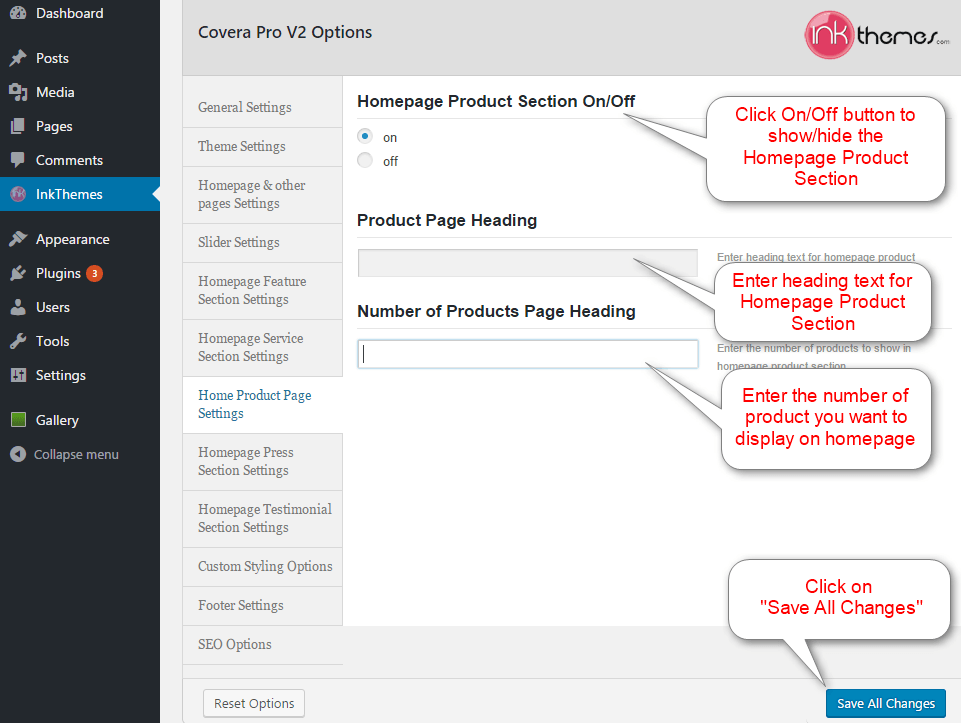The width and height of the screenshot is (961, 723).
Task: Click the green Gallery icon
Action: [x=18, y=420]
